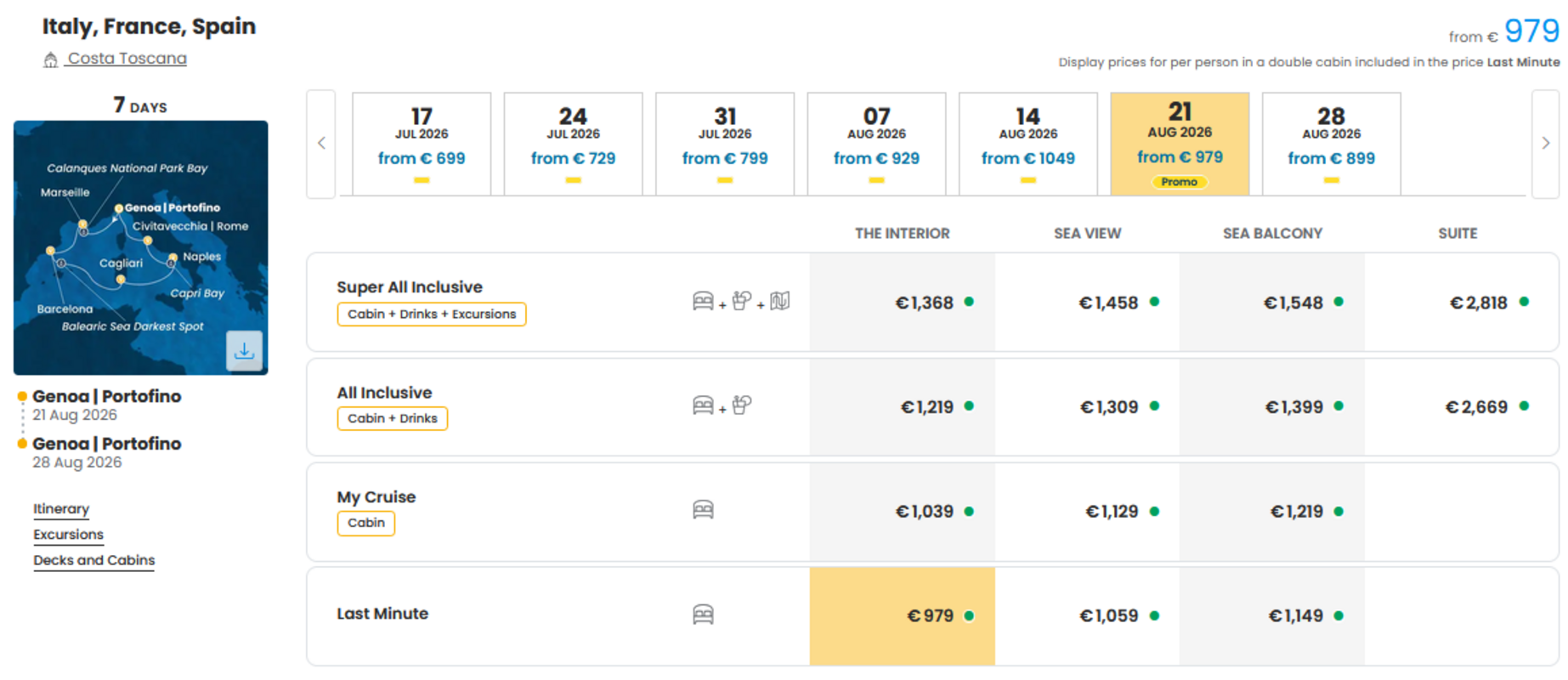The width and height of the screenshot is (1568, 680).
Task: Click the cabin bed icon in Last Minute row
Action: [703, 615]
